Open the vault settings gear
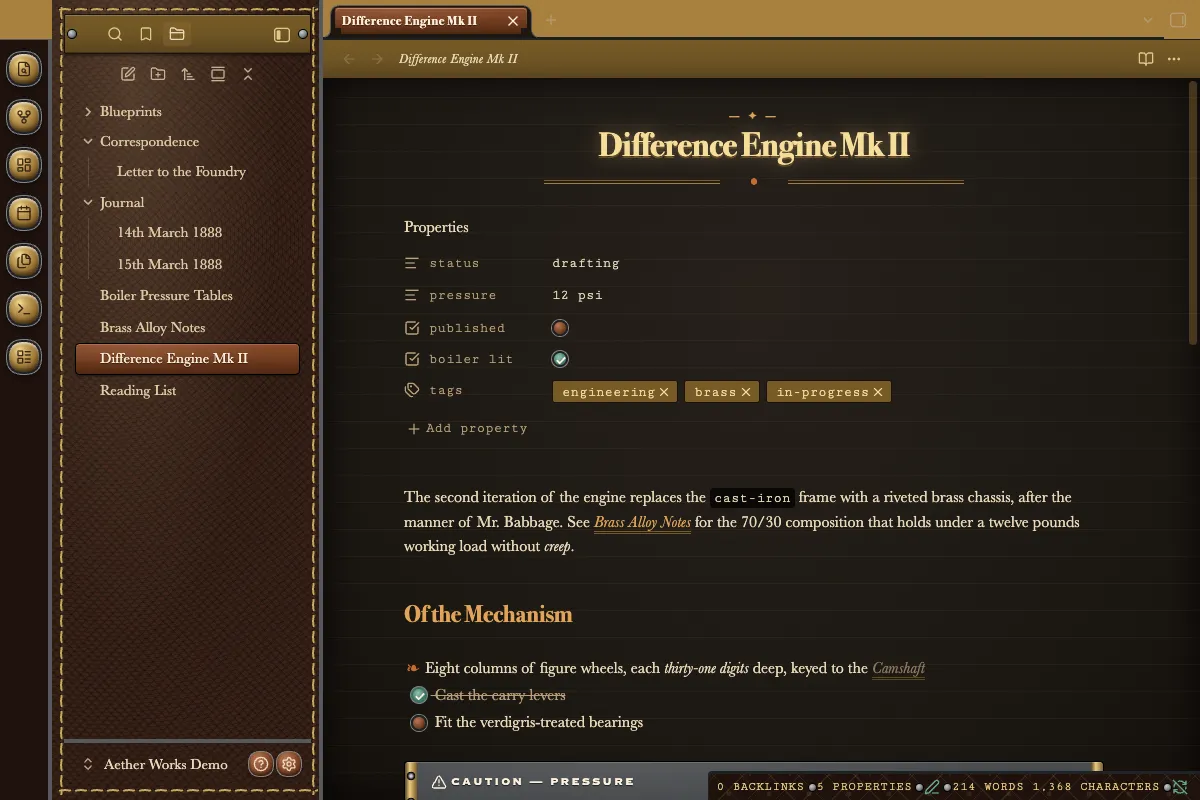Viewport: 1200px width, 800px height. coord(289,764)
